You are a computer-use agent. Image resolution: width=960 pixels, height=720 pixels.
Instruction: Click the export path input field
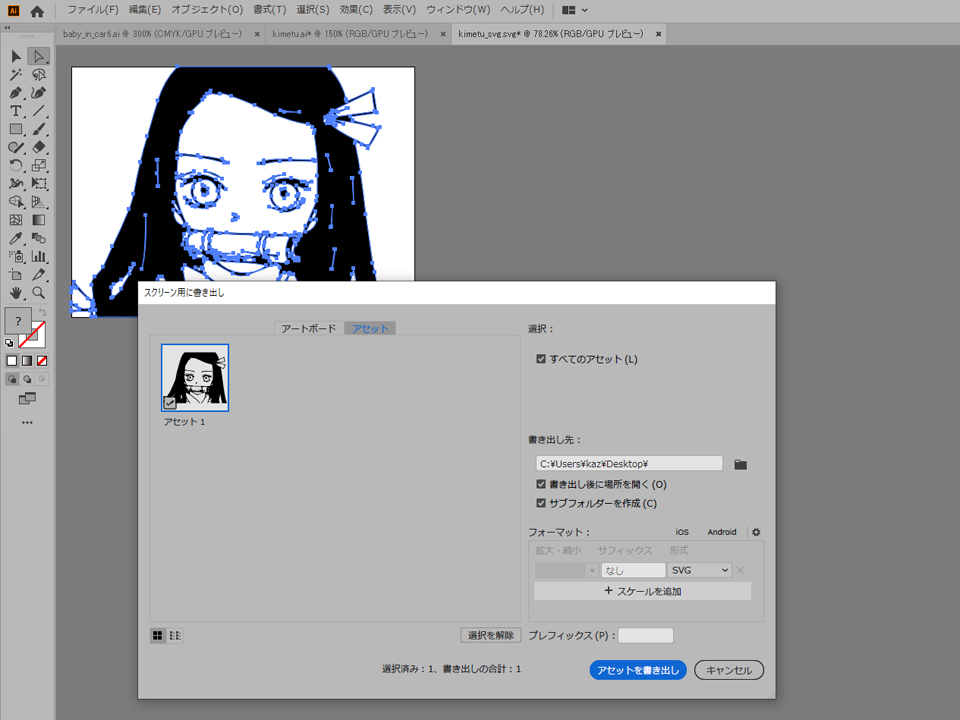[629, 464]
